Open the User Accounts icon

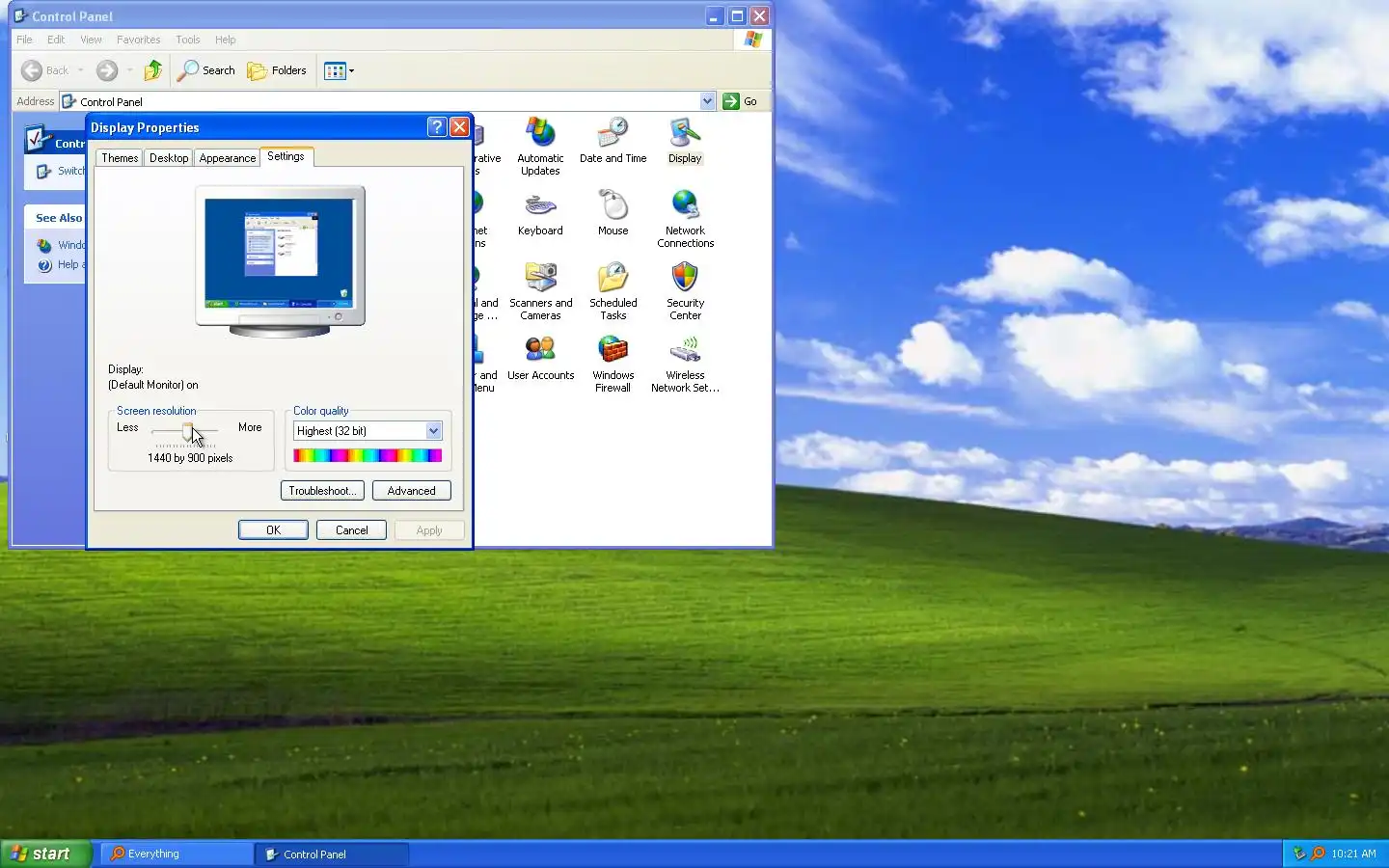point(540,358)
